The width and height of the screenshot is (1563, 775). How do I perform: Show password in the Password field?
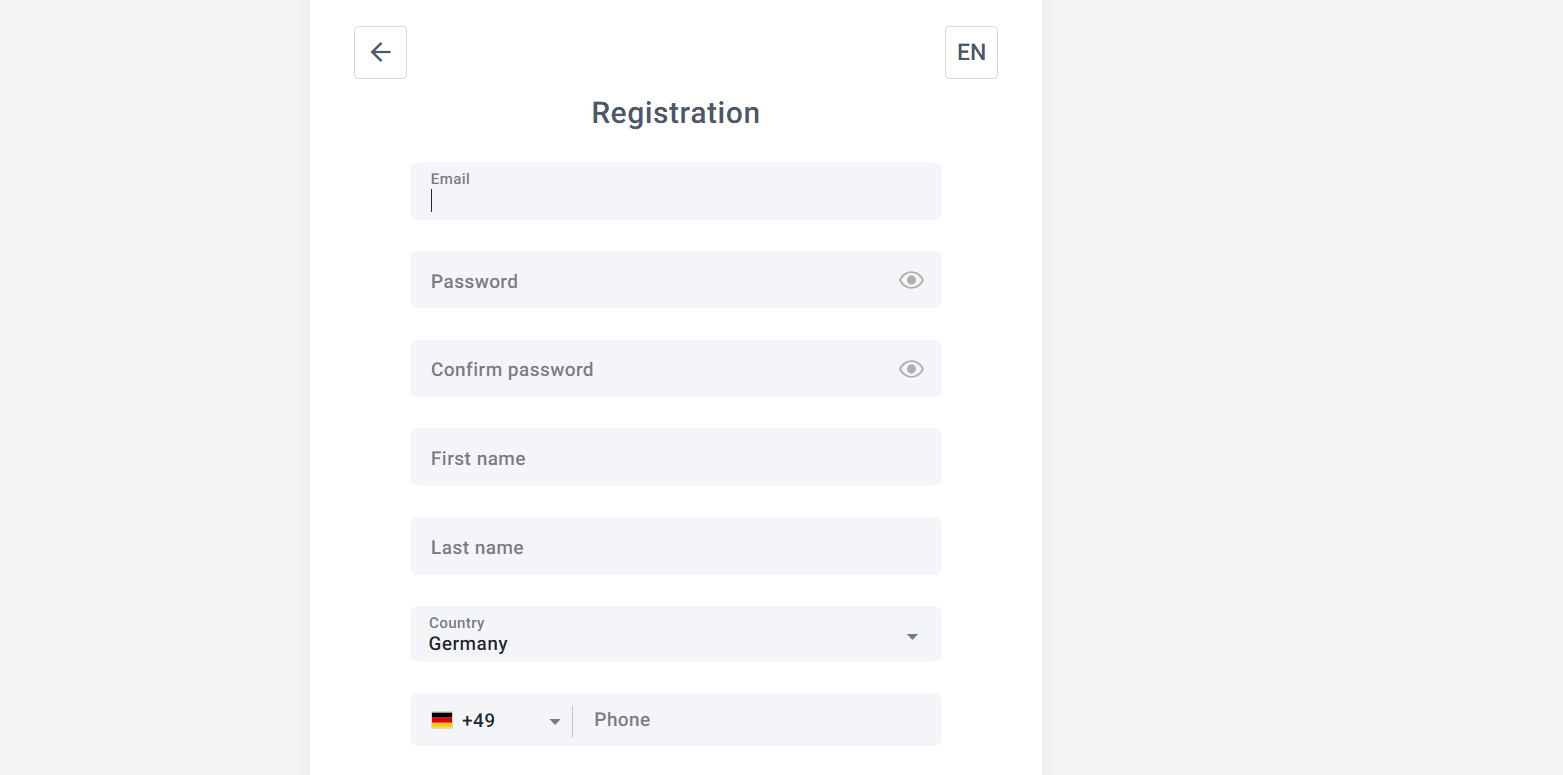tap(911, 280)
